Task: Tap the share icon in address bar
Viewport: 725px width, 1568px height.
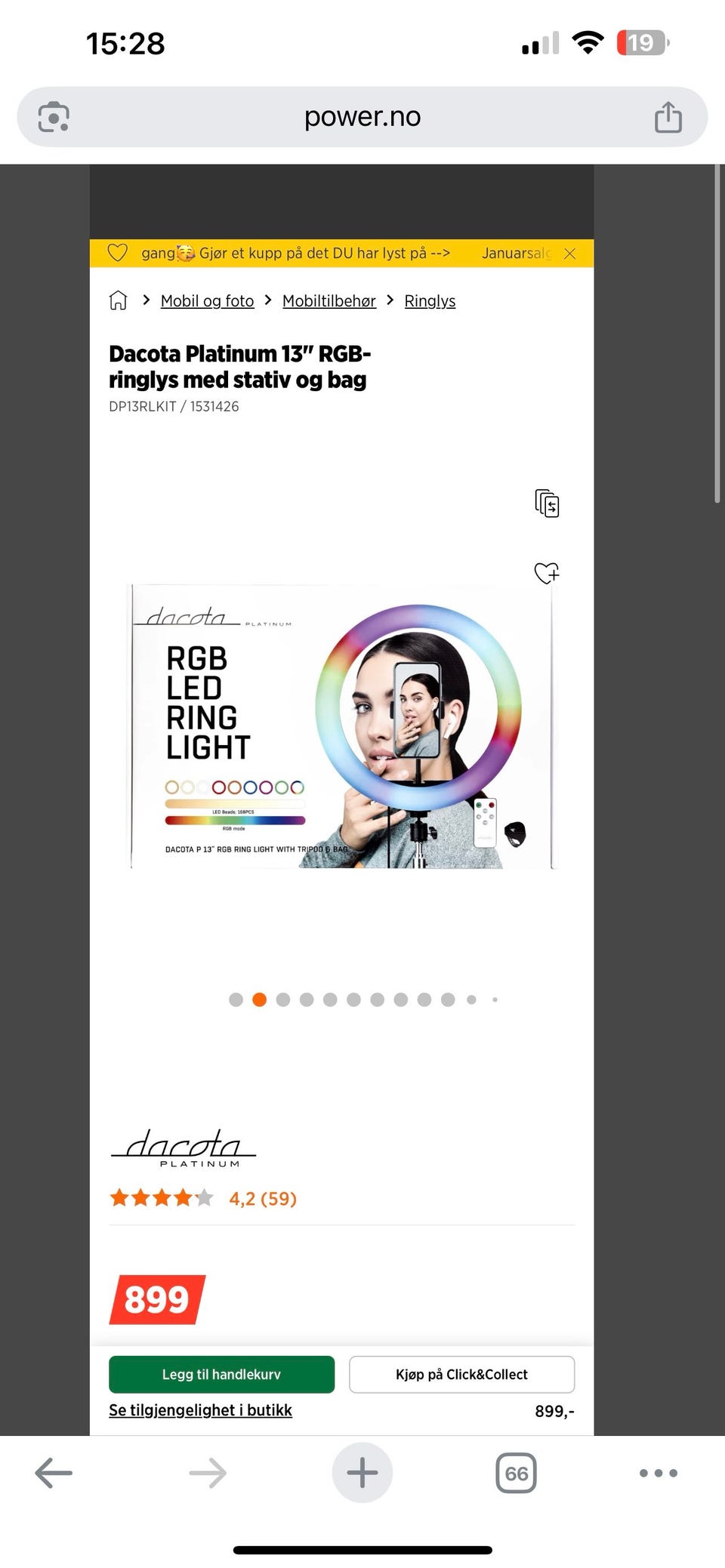Action: click(x=668, y=117)
